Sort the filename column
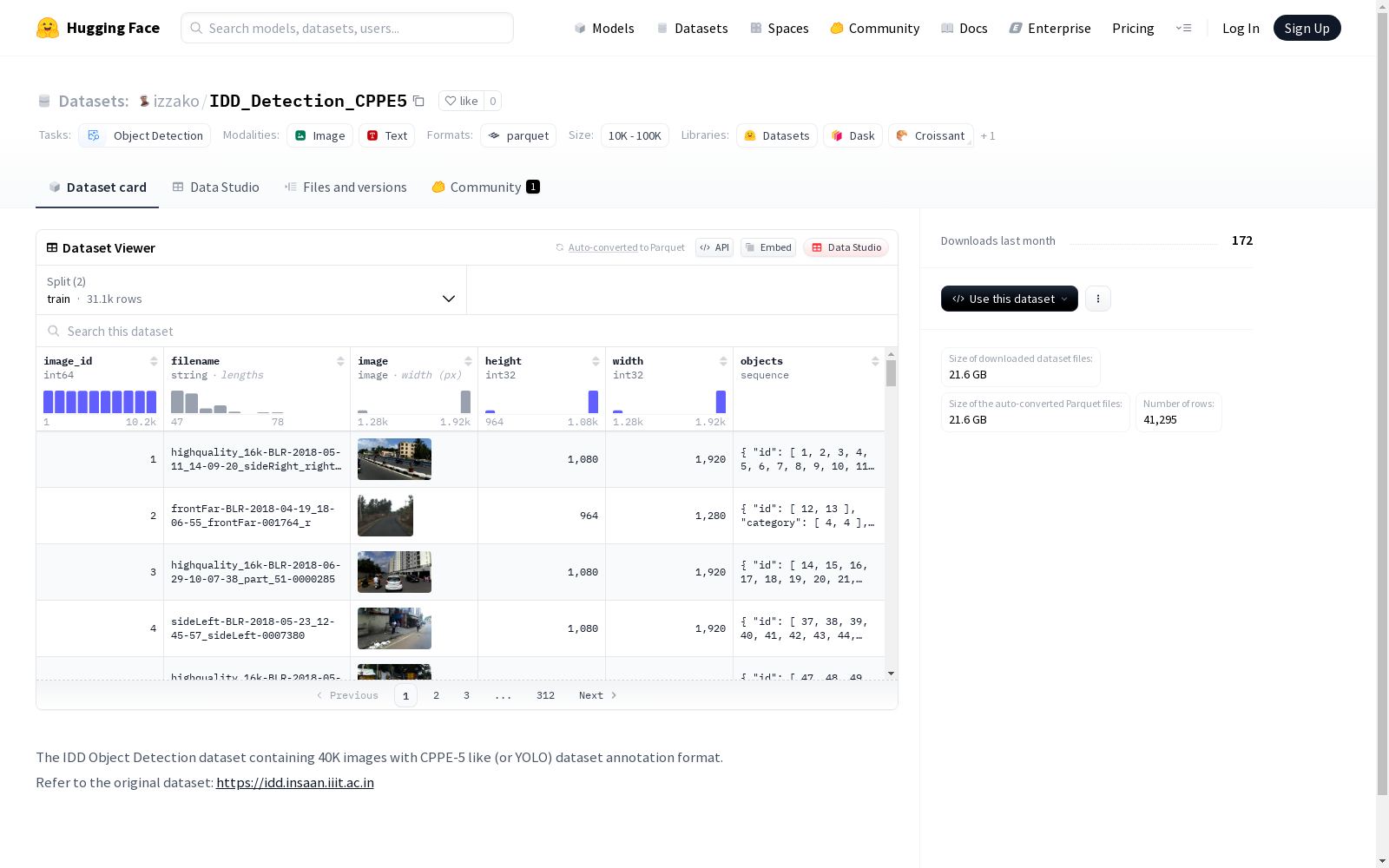This screenshot has width=1389, height=868. pos(340,361)
